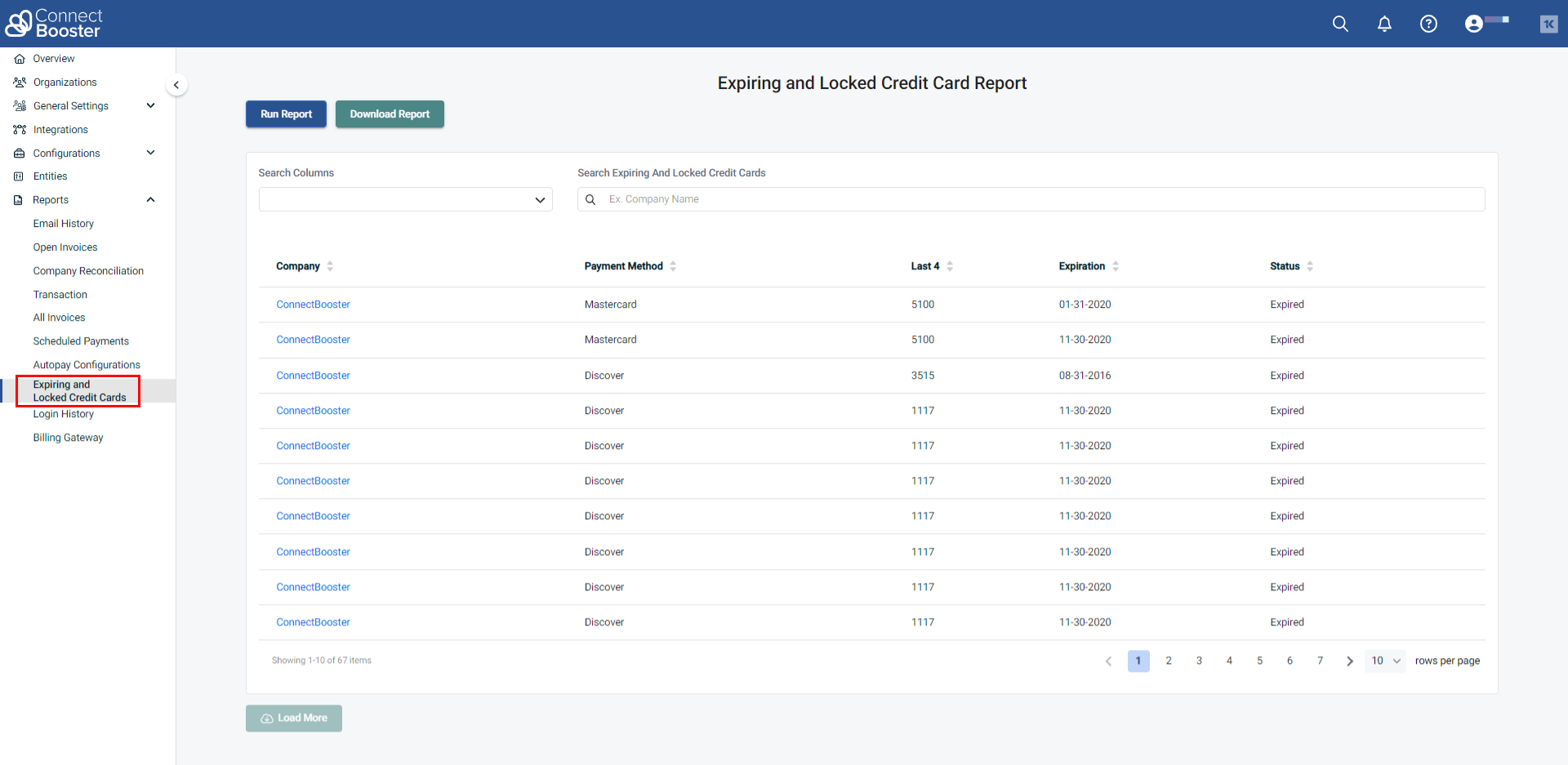Click the Organizations people icon
The height and width of the screenshot is (765, 1568).
point(20,82)
